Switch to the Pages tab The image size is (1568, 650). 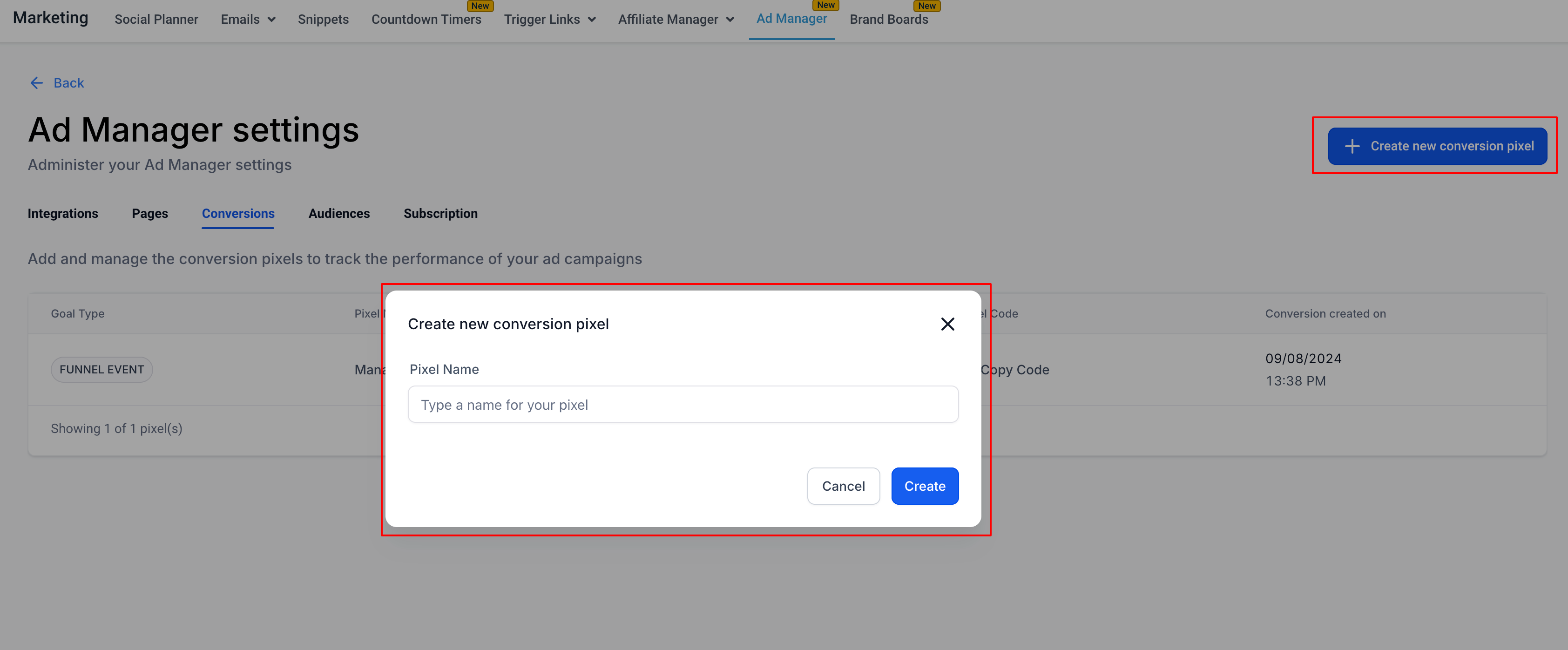pyautogui.click(x=150, y=214)
